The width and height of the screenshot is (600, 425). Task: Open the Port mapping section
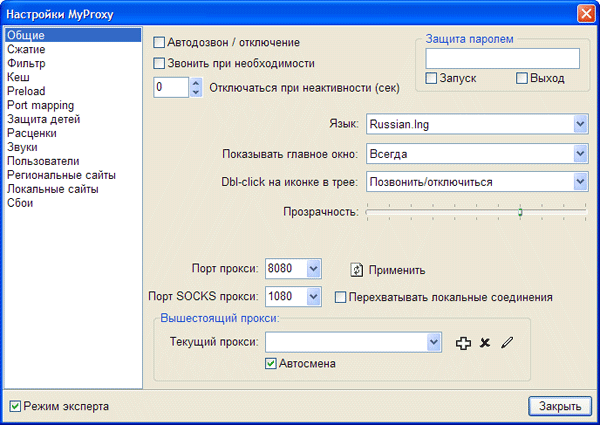tap(37, 105)
